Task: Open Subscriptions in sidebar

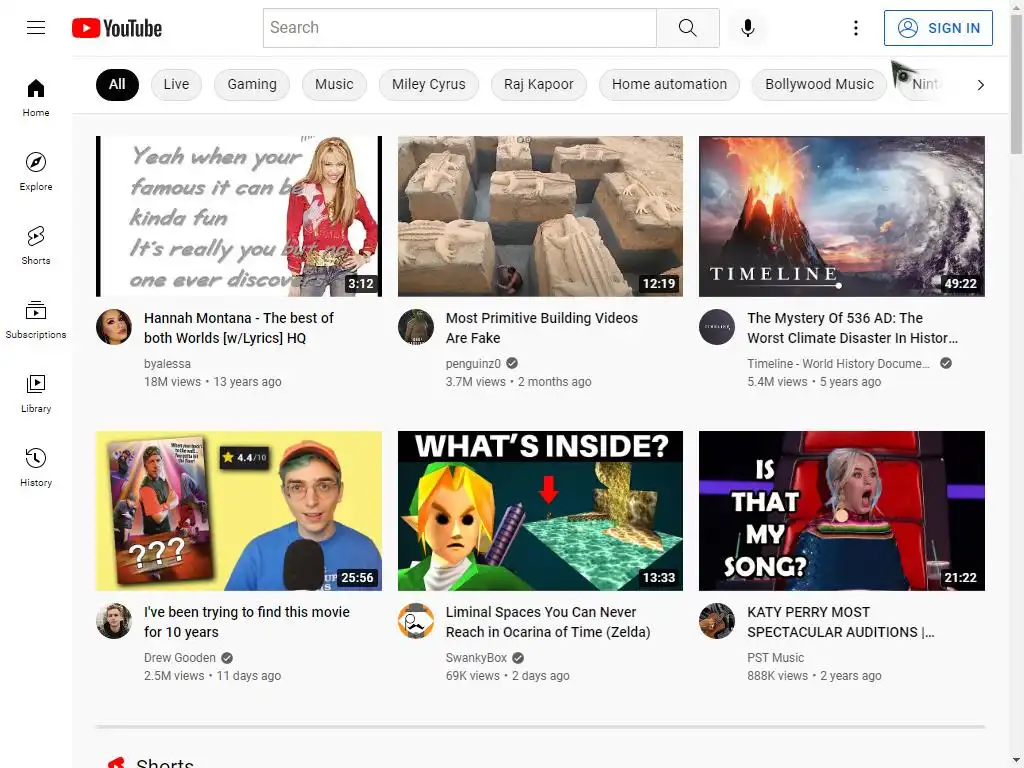Action: tap(36, 319)
